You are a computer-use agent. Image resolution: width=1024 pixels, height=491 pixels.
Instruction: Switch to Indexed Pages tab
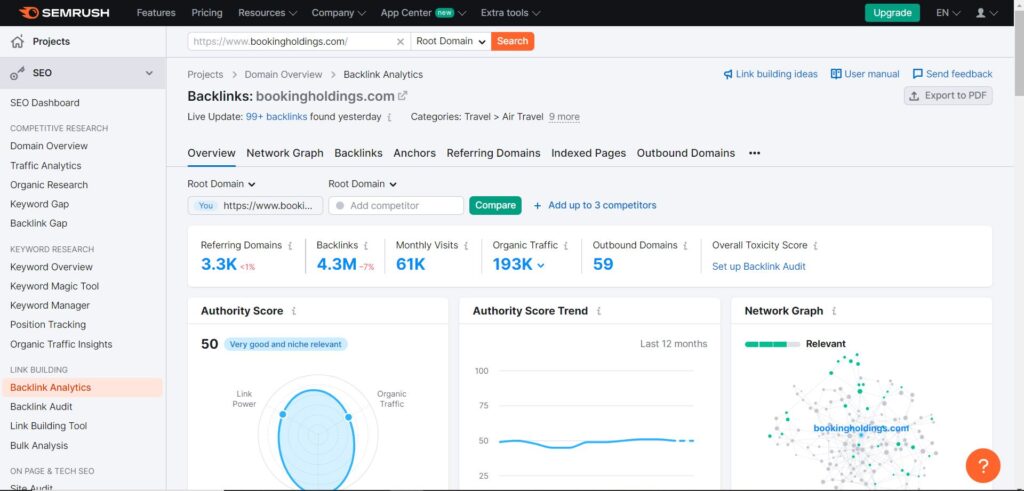[x=588, y=153]
